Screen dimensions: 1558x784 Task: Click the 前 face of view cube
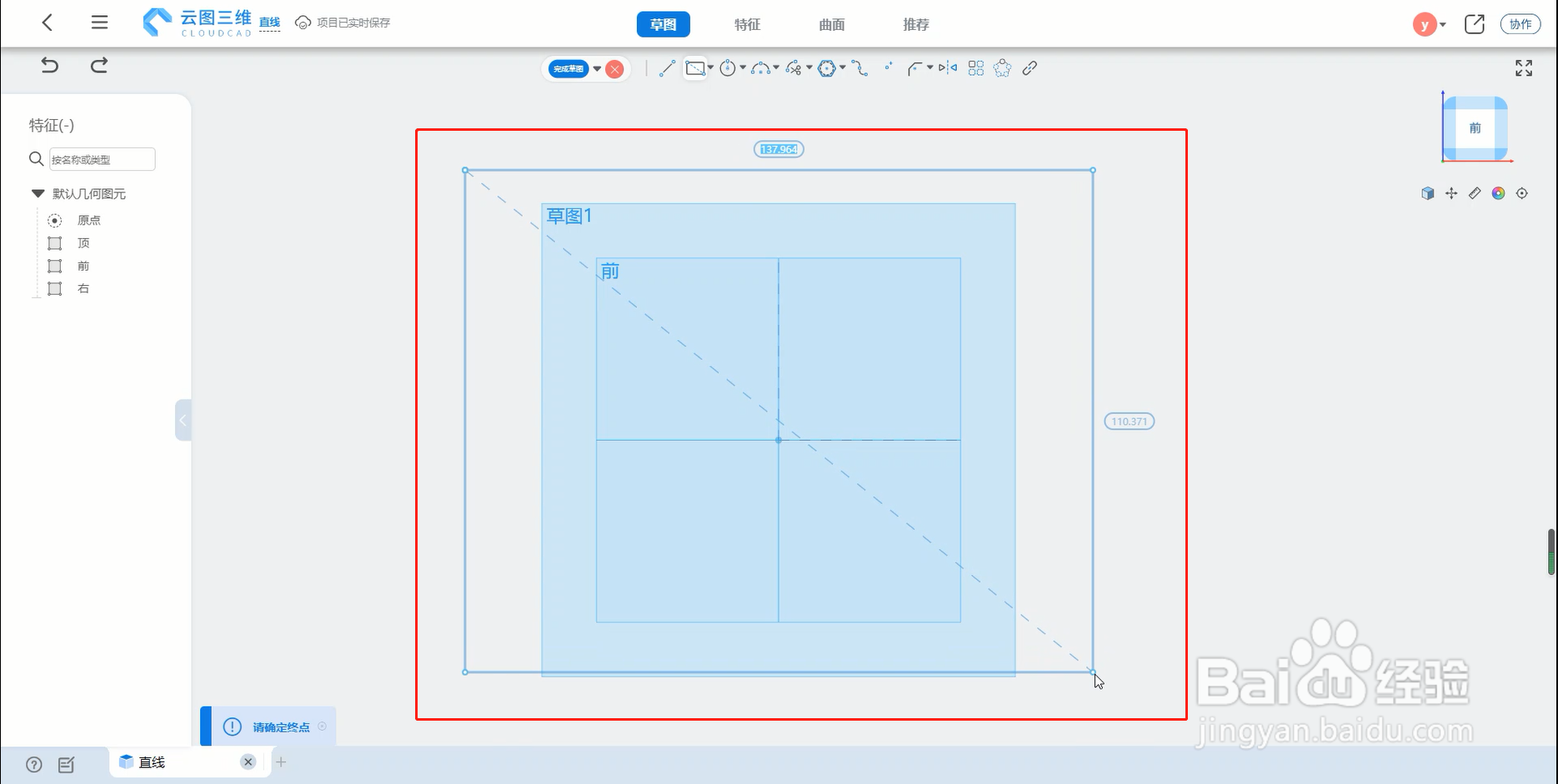pos(1475,128)
